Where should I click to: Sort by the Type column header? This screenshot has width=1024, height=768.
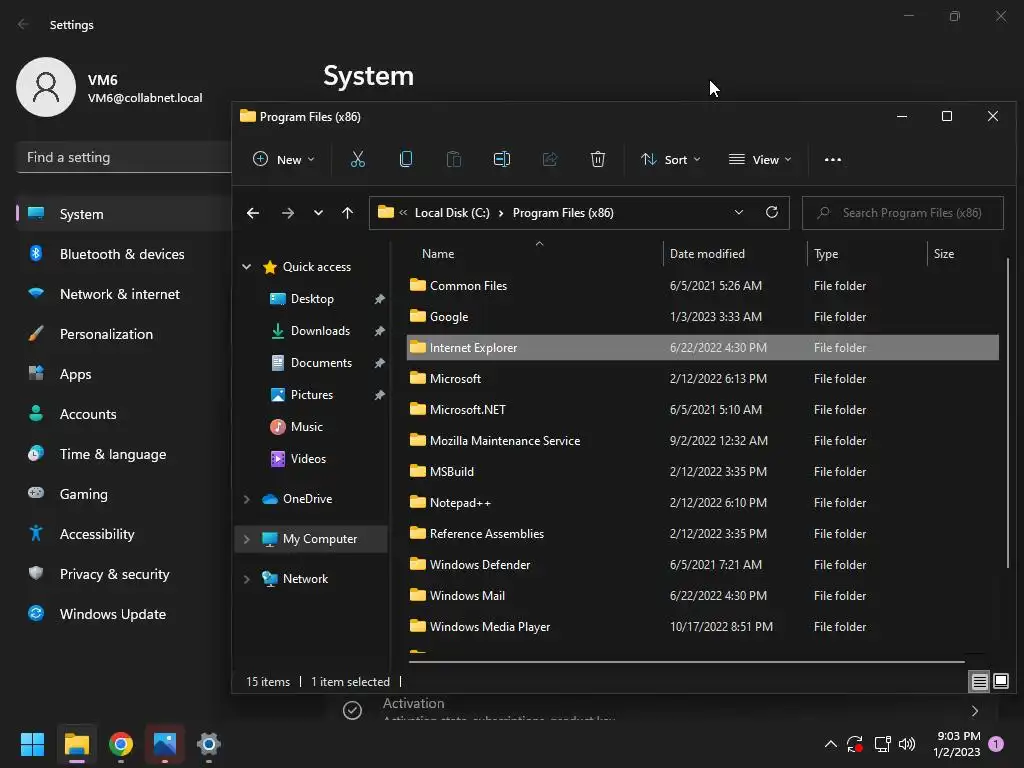[867, 253]
